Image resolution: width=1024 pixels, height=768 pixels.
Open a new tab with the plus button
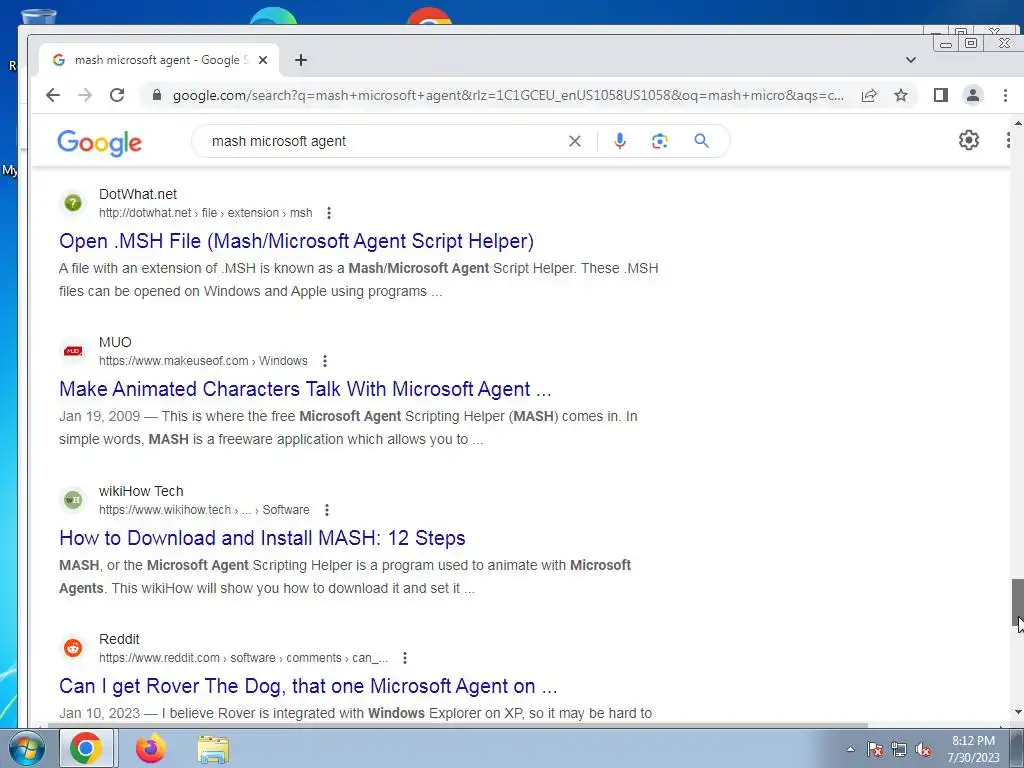coord(300,60)
